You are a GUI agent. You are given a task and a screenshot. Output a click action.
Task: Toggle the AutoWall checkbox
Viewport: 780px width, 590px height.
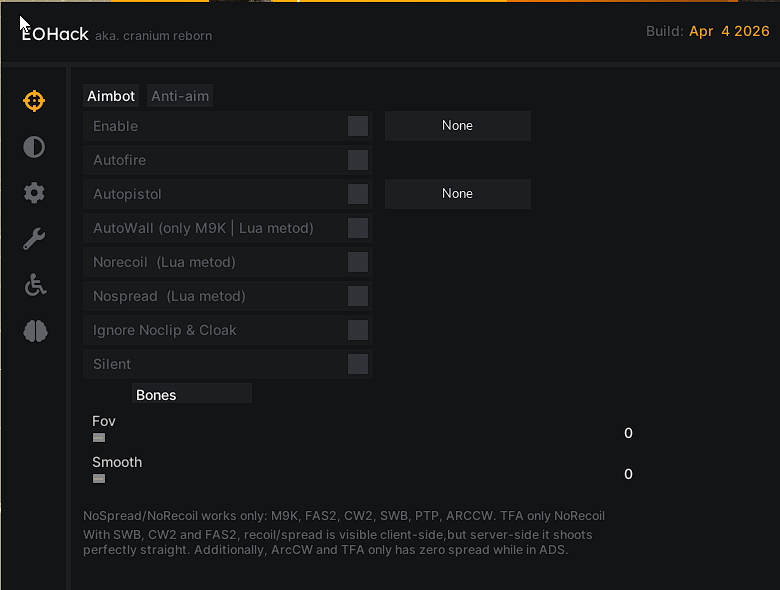tap(358, 228)
